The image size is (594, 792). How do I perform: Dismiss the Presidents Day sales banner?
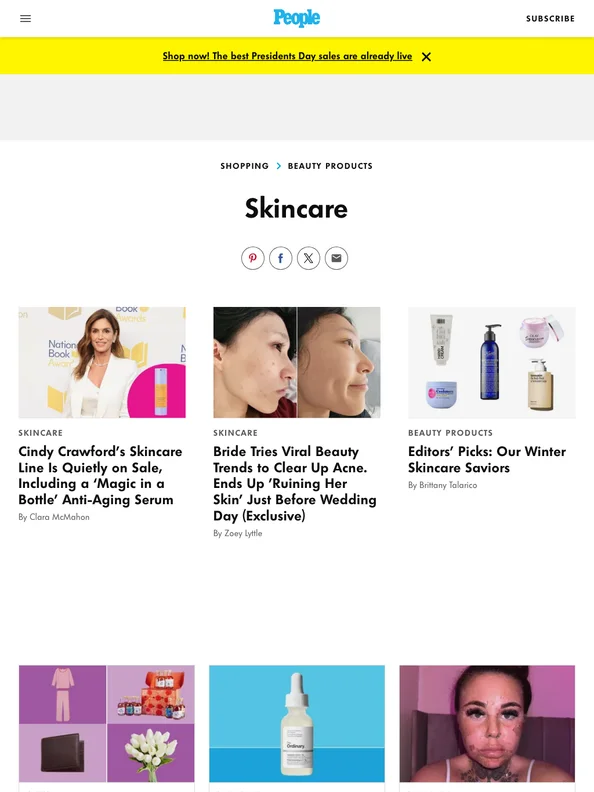coord(426,57)
